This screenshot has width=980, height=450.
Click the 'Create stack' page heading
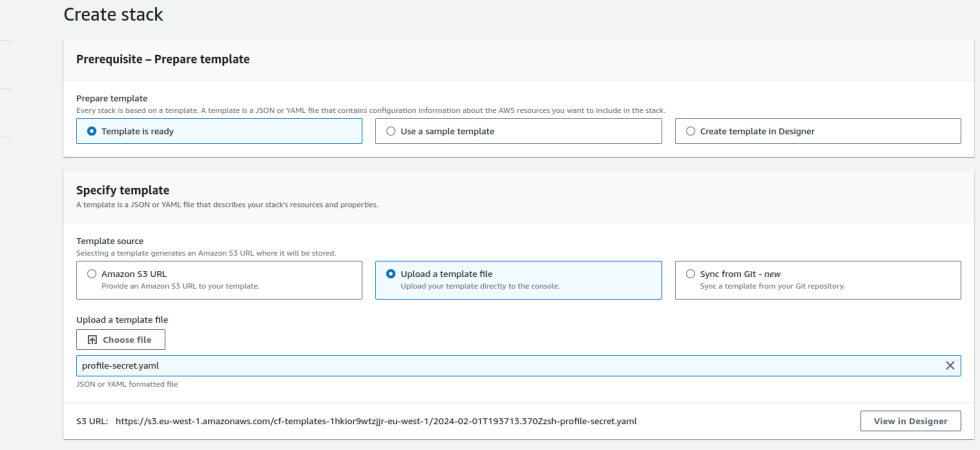pos(113,14)
